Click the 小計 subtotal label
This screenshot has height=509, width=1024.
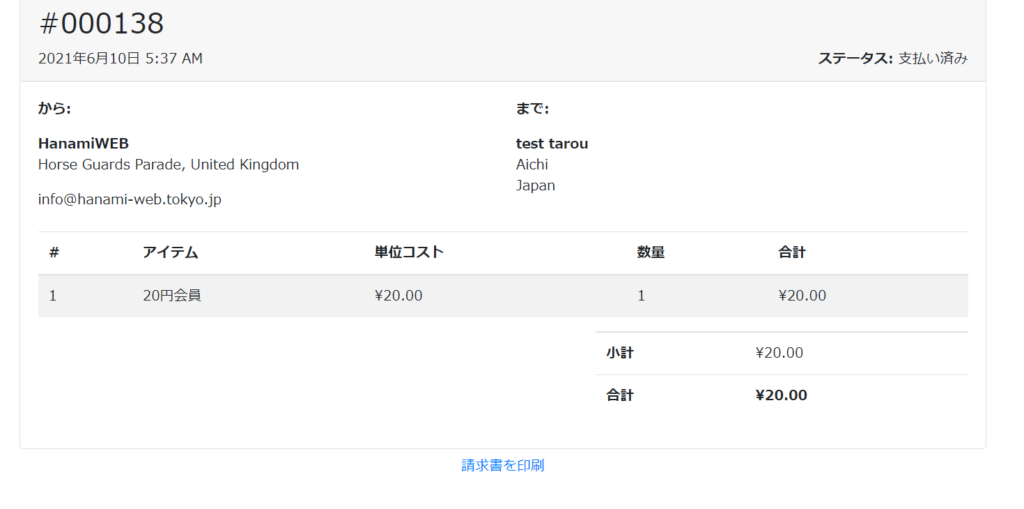(x=620, y=353)
